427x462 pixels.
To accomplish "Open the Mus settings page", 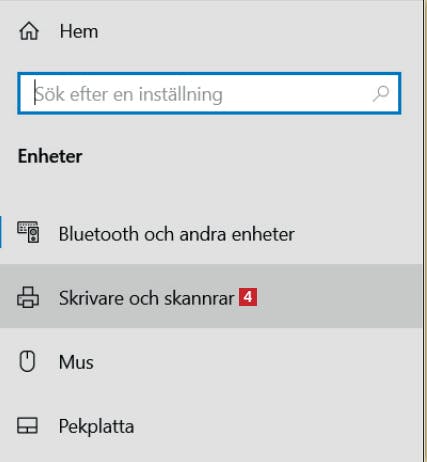I will click(x=76, y=362).
